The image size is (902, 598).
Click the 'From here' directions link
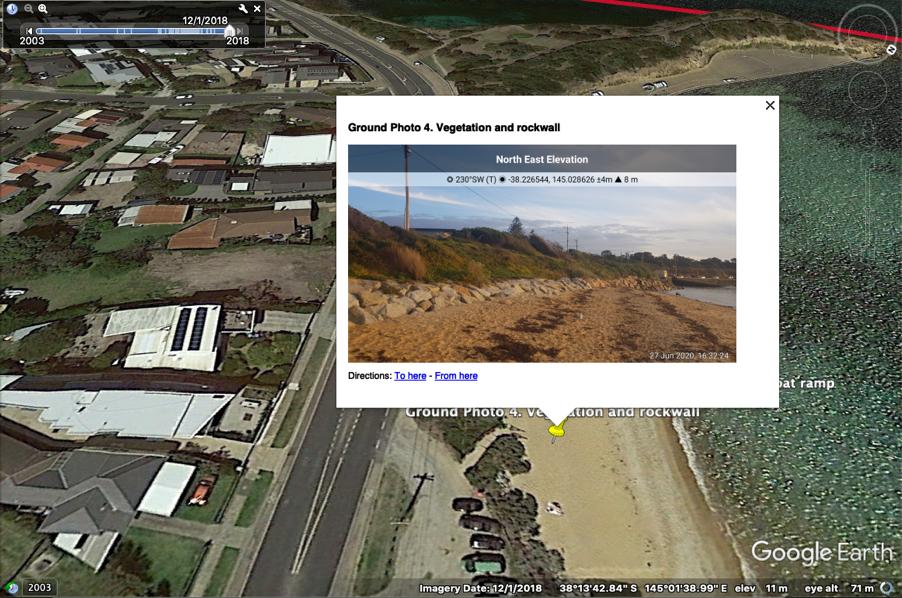click(x=456, y=375)
